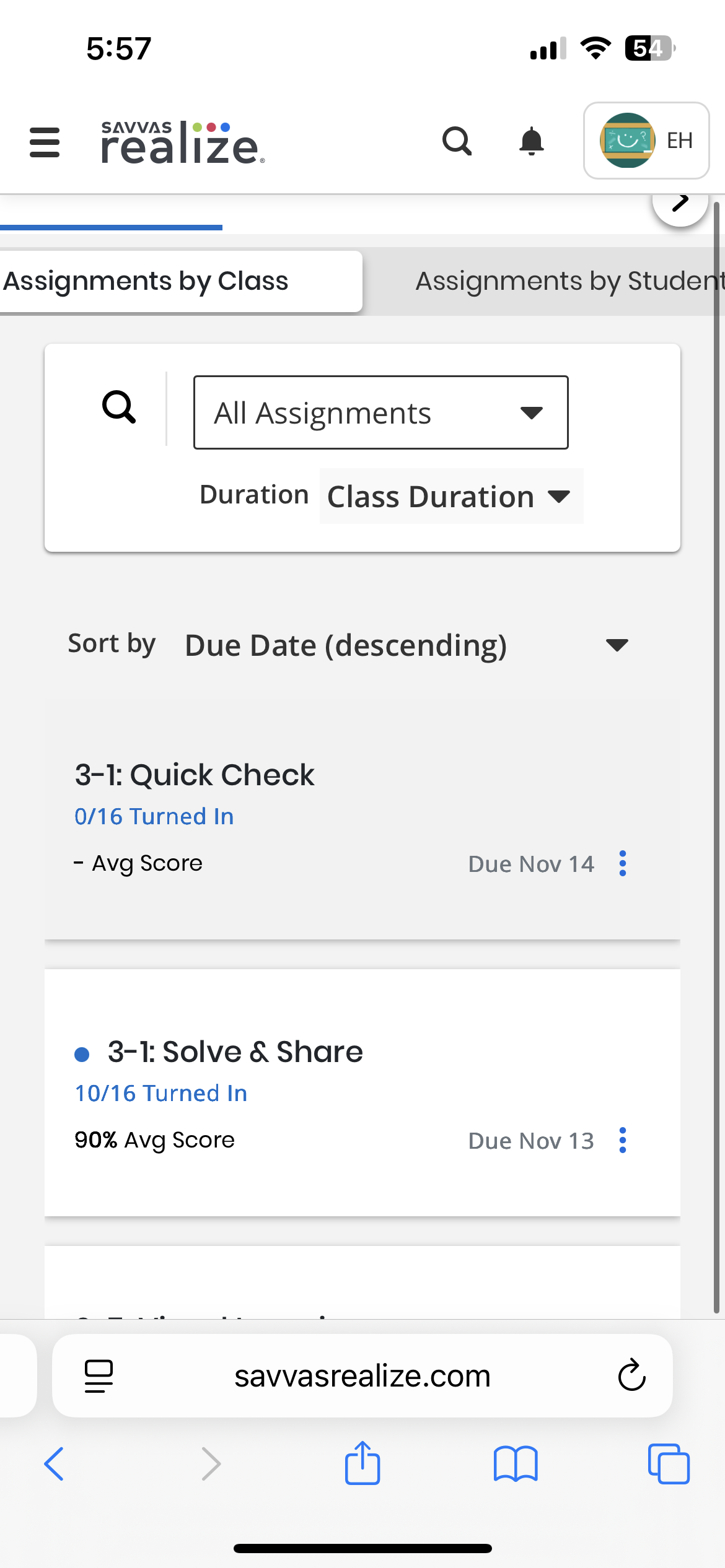Switch to Assignments by Class tab
The image size is (725, 1568).
pos(146,281)
